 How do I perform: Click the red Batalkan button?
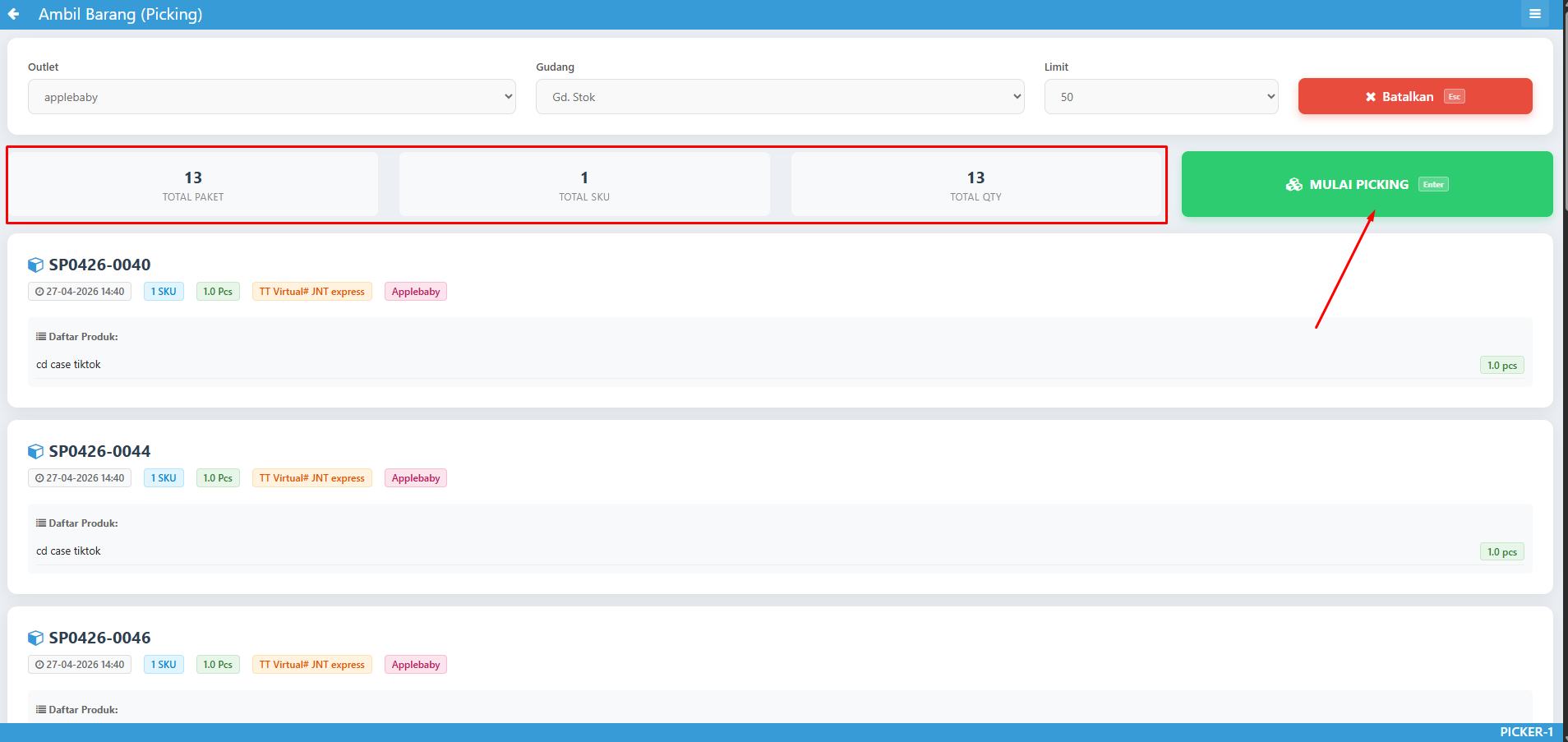coord(1415,96)
